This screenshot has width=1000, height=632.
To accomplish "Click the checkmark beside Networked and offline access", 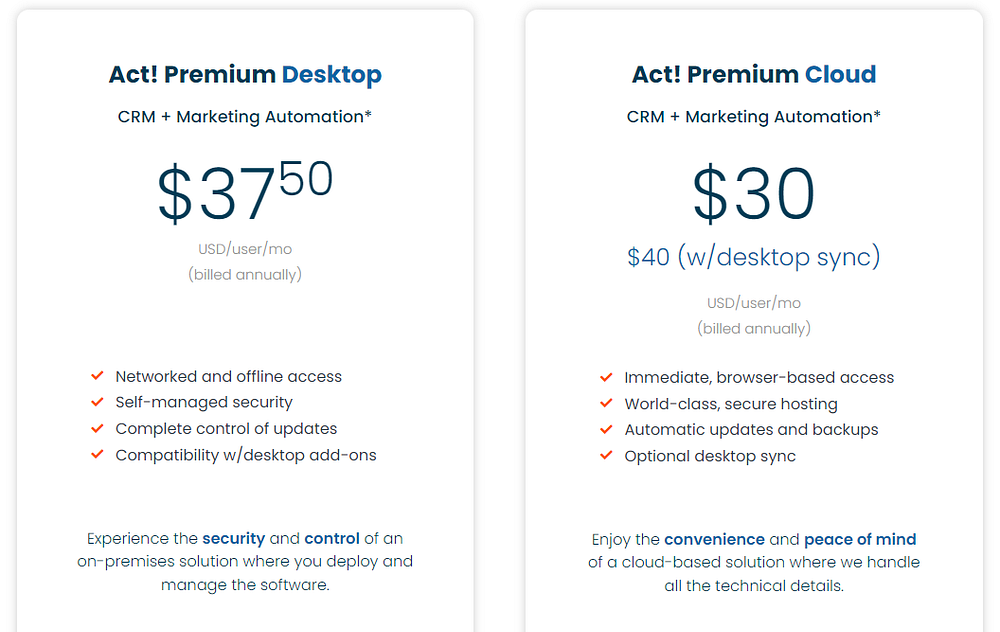I will 97,376.
